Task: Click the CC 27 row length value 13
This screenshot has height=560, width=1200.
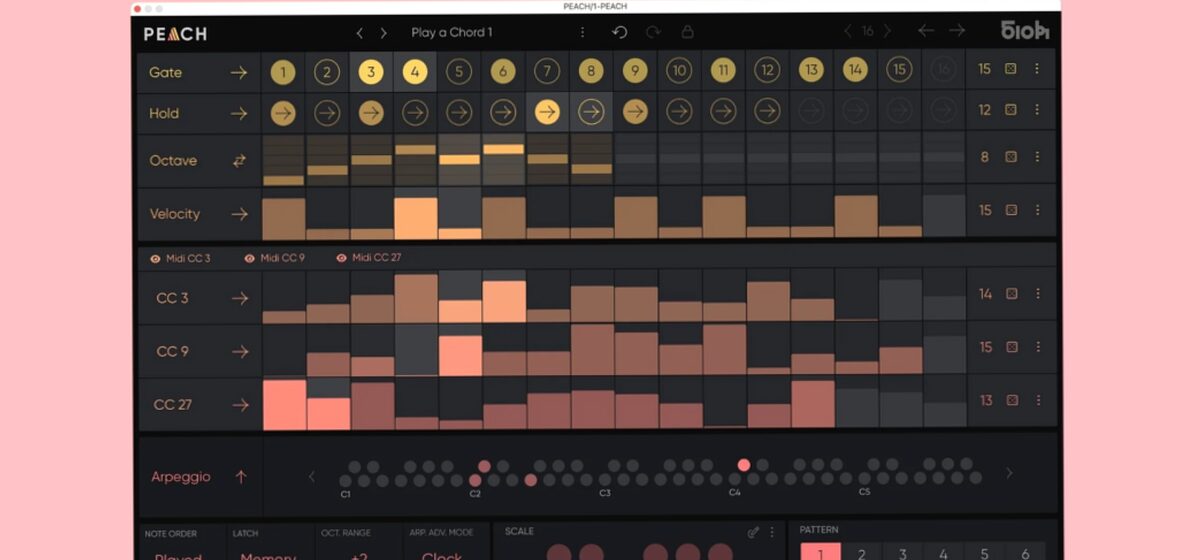Action: (985, 400)
